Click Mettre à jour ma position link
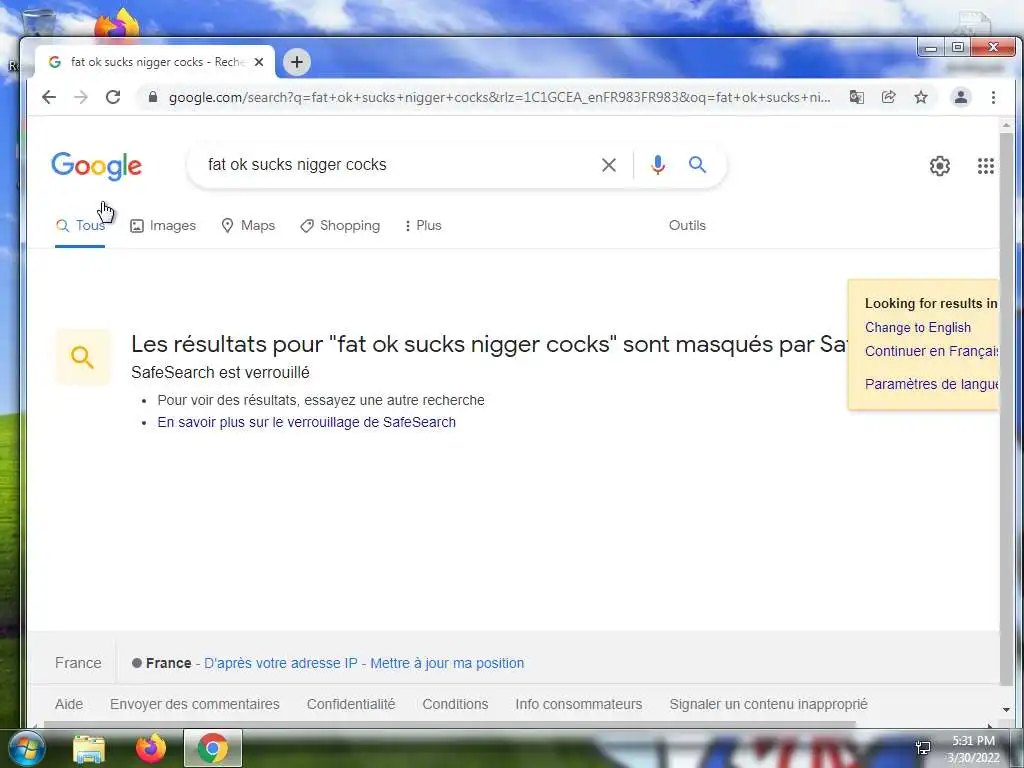 coord(447,664)
